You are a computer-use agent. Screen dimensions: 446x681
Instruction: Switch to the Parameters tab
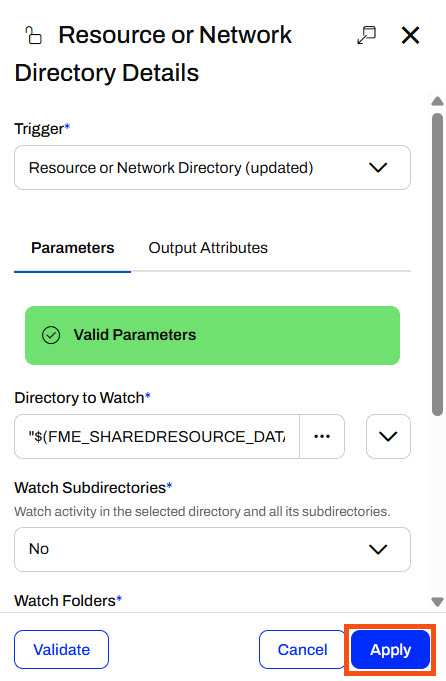[x=73, y=248]
